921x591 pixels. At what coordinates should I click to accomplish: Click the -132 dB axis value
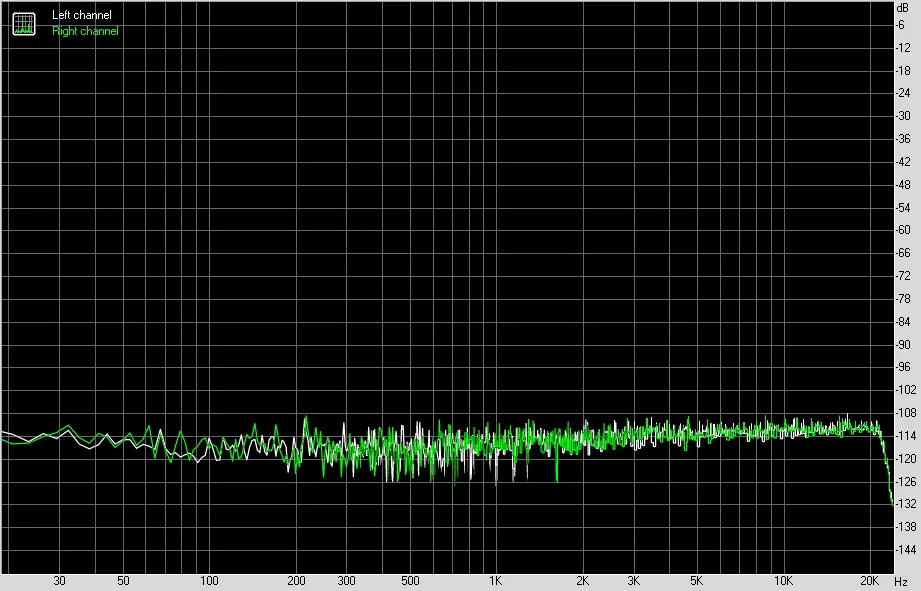point(905,503)
